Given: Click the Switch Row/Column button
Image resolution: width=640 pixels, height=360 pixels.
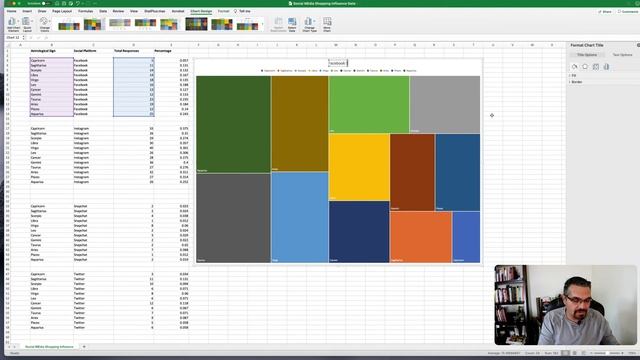Looking at the screenshot, I should 278,24.
